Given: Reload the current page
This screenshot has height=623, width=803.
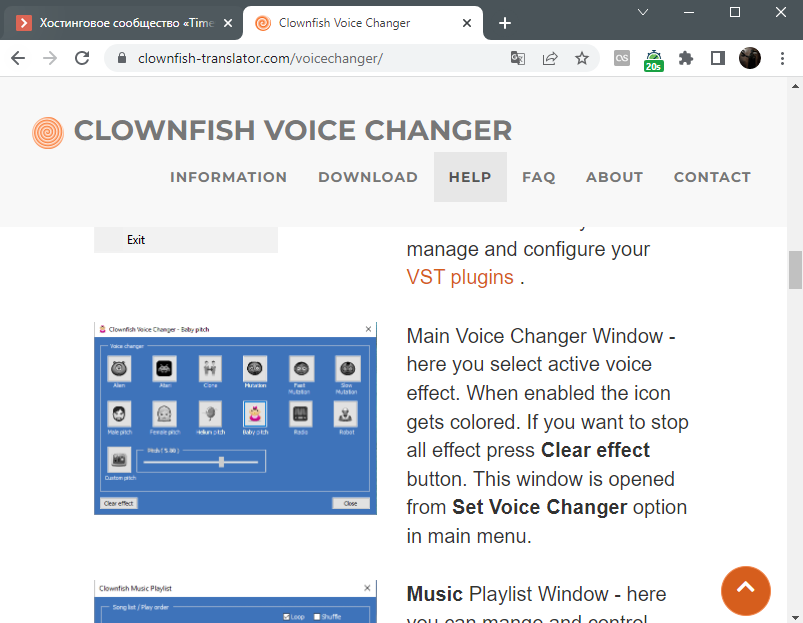Looking at the screenshot, I should (82, 58).
